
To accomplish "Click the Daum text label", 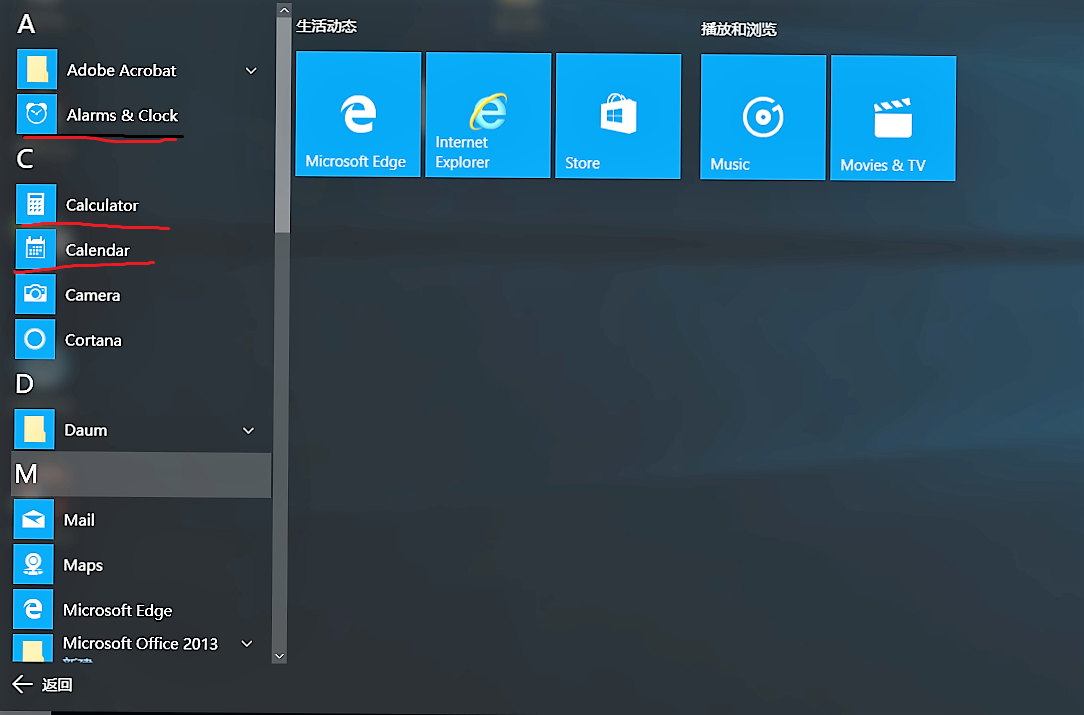I will [86, 430].
